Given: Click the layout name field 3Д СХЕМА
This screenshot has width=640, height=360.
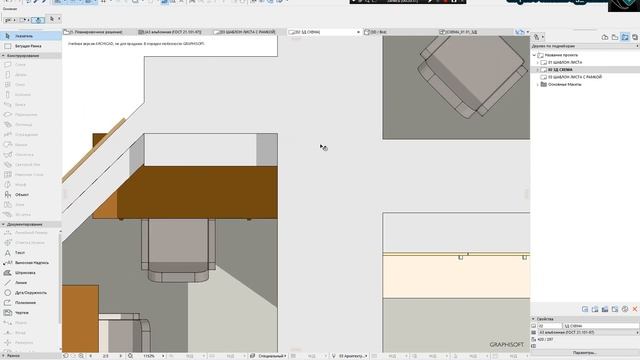Looking at the screenshot, I should (x=601, y=326).
